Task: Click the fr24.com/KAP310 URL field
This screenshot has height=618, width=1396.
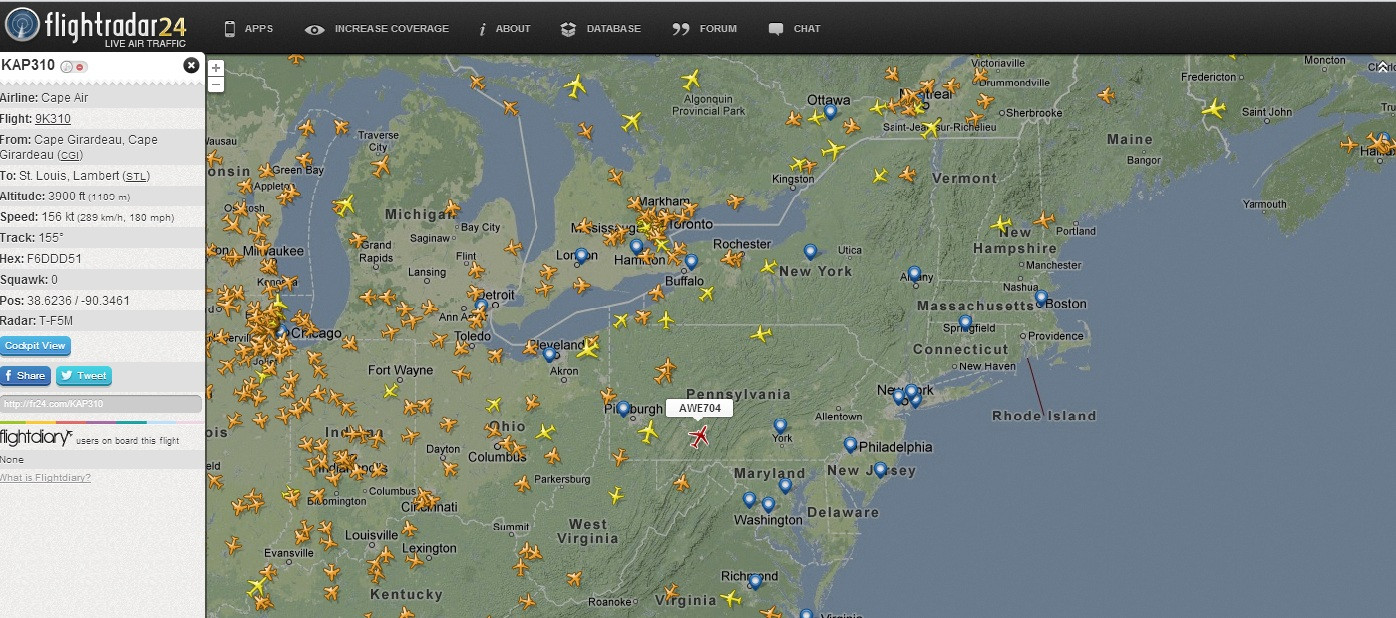Action: coord(101,404)
